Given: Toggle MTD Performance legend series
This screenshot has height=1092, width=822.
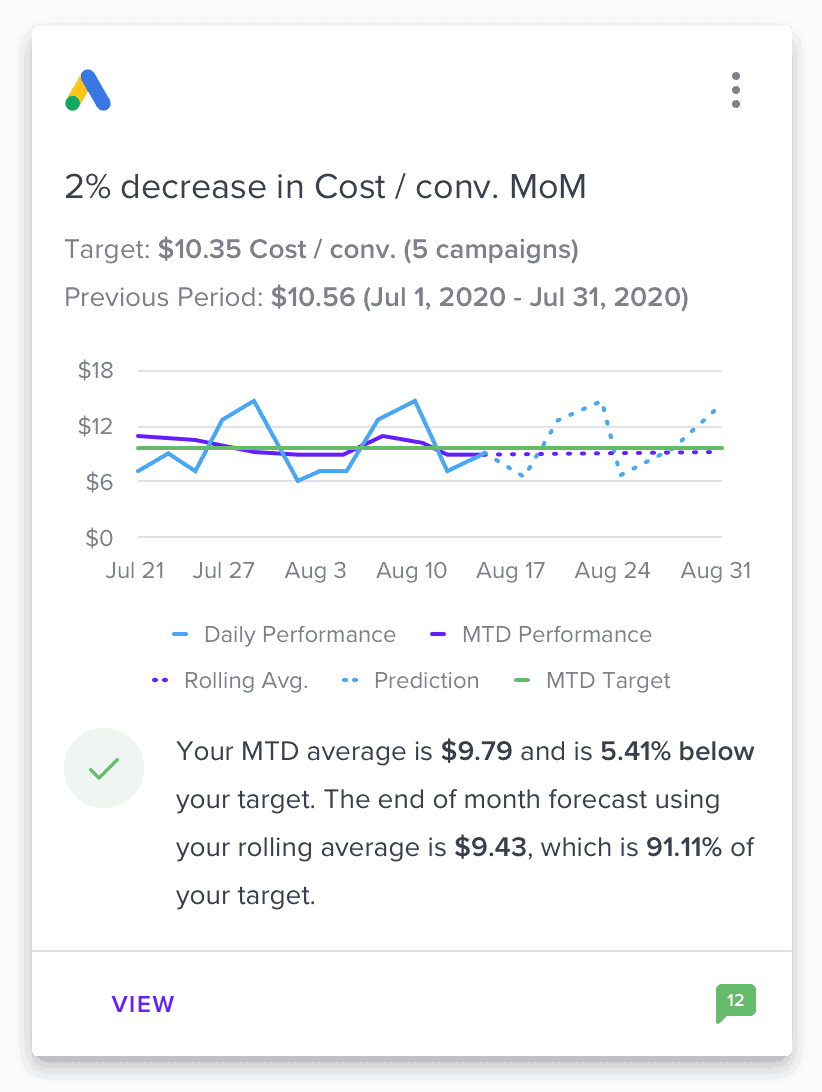Looking at the screenshot, I should pyautogui.click(x=541, y=634).
